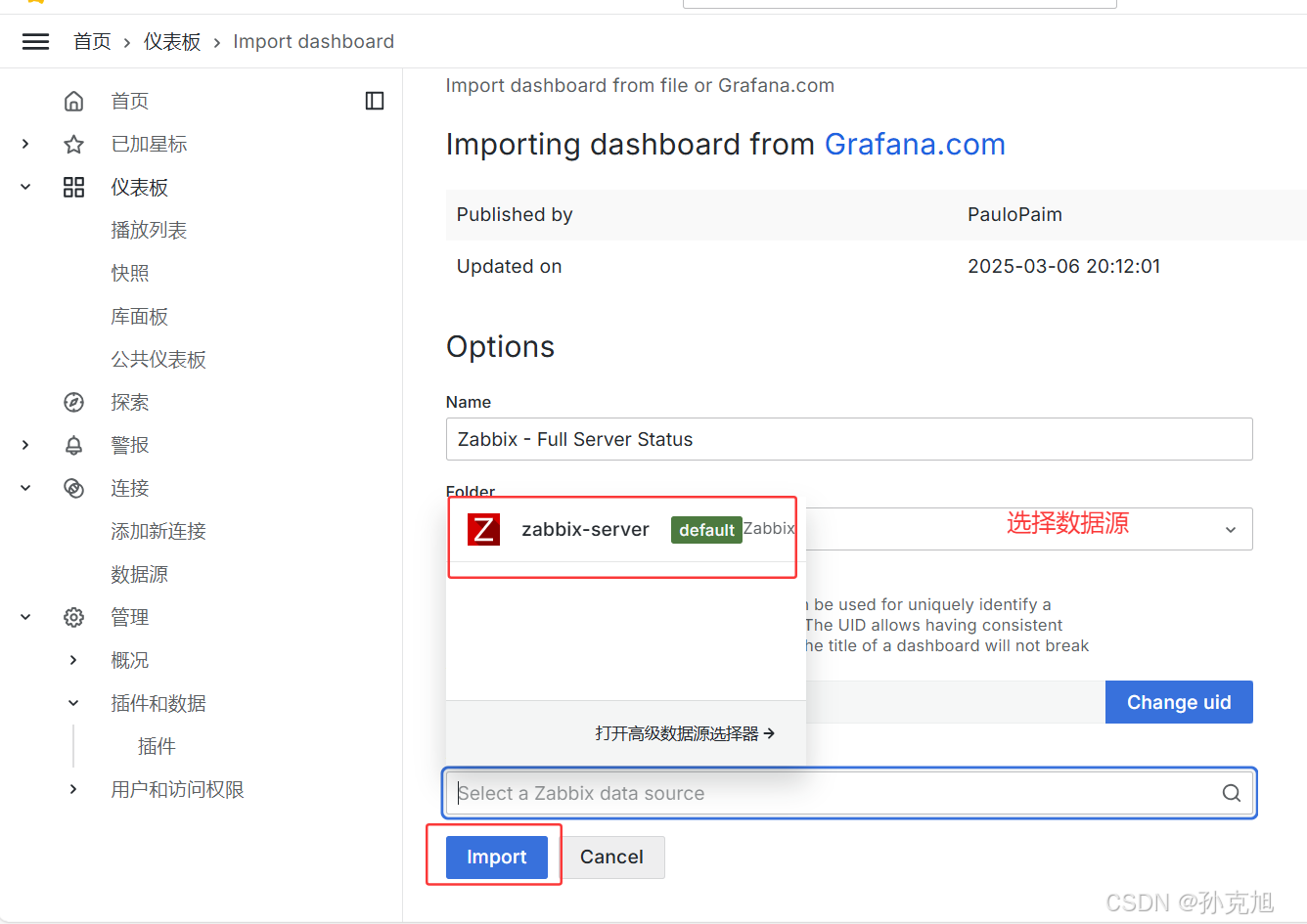This screenshot has height=924, width=1307.
Task: Collapse the 仪表板 section
Action: pyautogui.click(x=25, y=187)
